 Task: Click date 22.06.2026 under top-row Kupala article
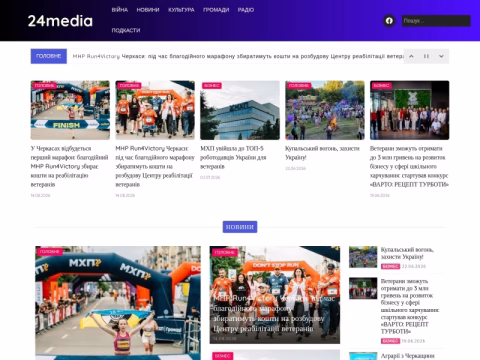pos(295,168)
